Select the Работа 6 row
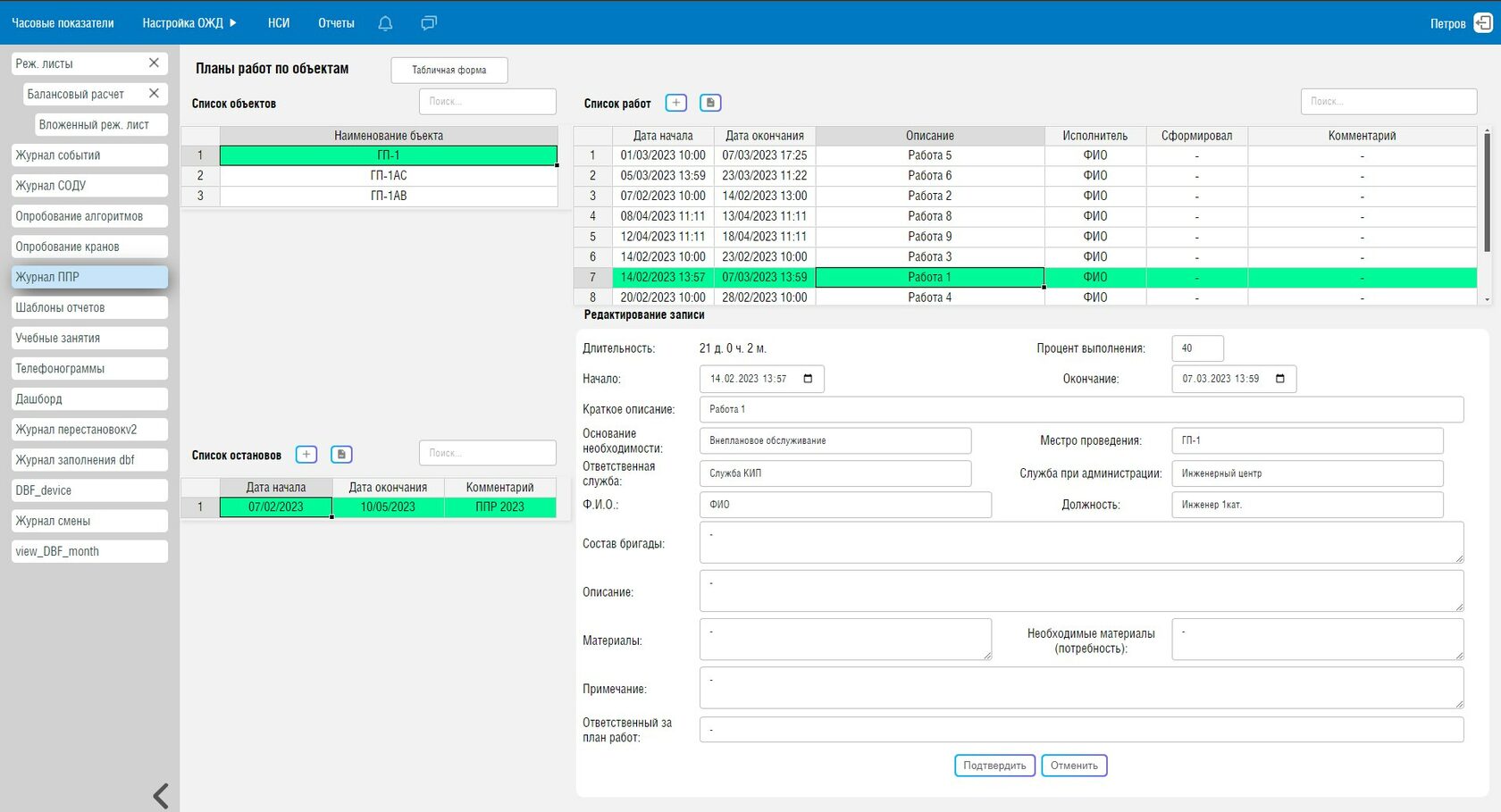The height and width of the screenshot is (812, 1501). 1025,175
